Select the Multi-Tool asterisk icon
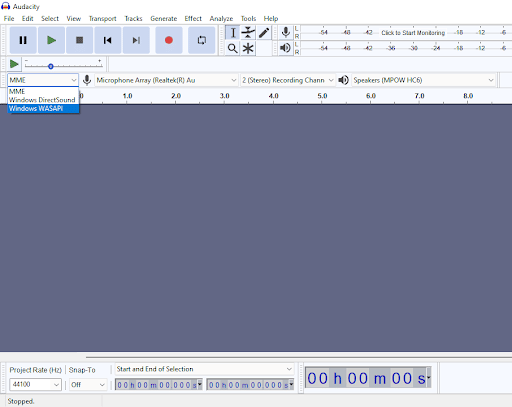The image size is (512, 407). pos(248,48)
